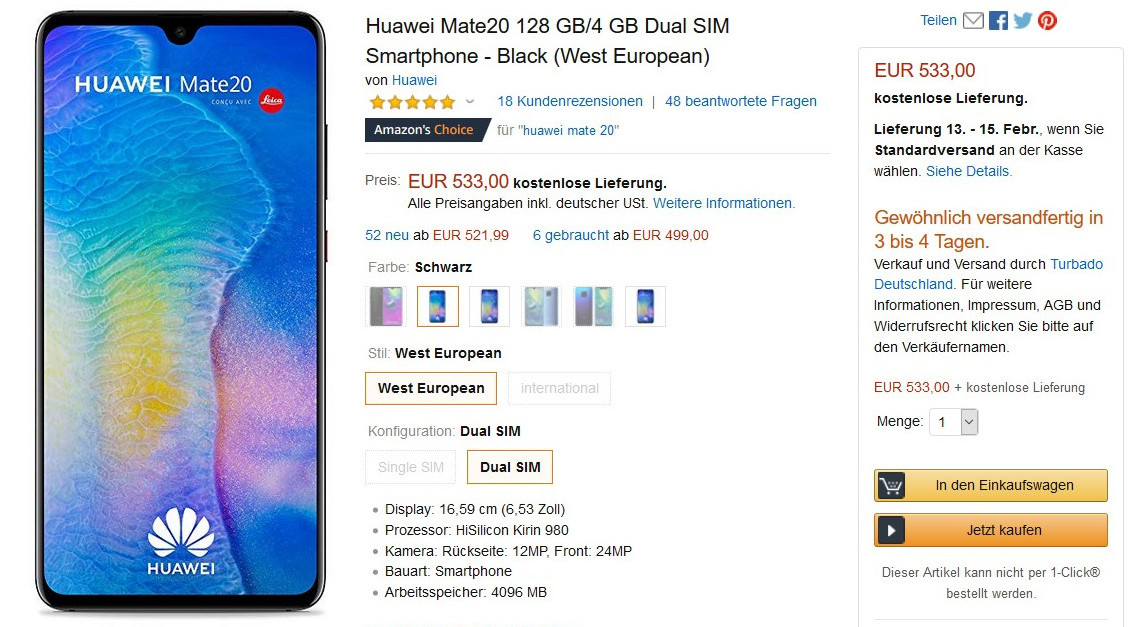Choose the Single SIM configuration

411,468
